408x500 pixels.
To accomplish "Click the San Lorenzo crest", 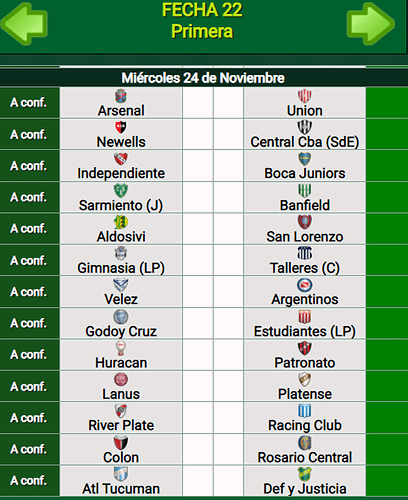I will pos(305,222).
